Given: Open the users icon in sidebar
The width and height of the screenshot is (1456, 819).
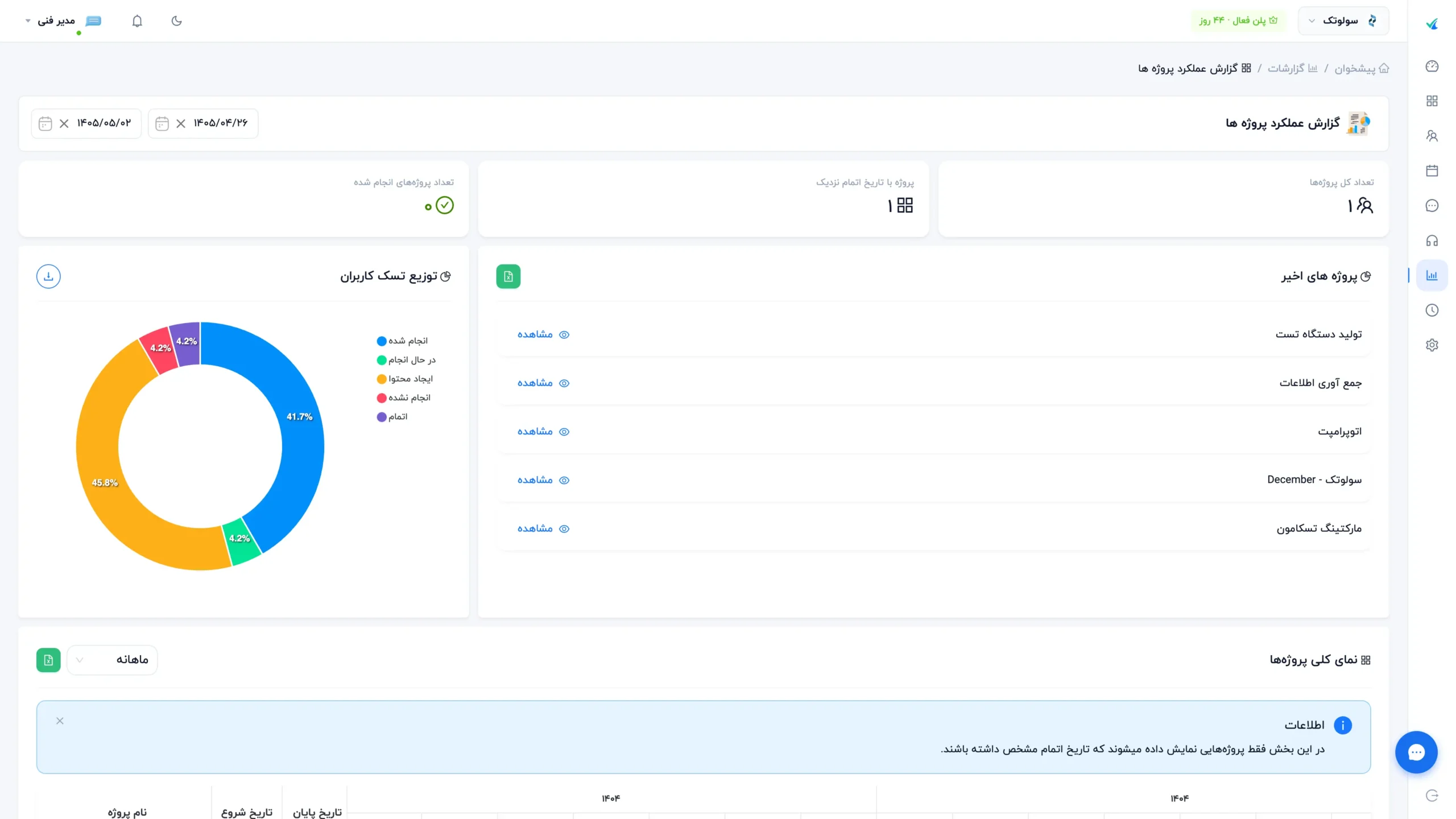Looking at the screenshot, I should coord(1432,136).
